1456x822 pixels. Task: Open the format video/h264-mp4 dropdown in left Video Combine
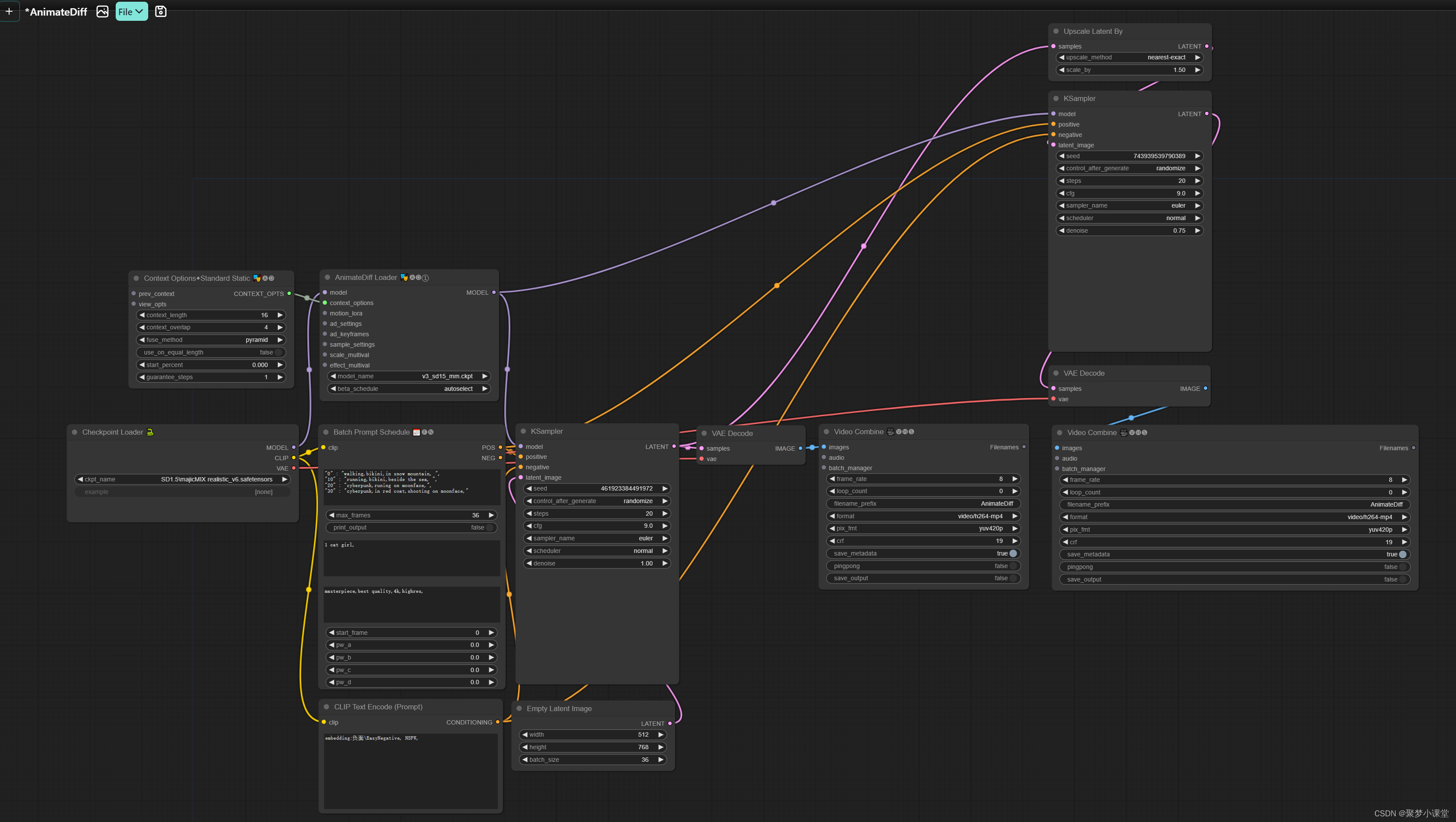(x=923, y=516)
